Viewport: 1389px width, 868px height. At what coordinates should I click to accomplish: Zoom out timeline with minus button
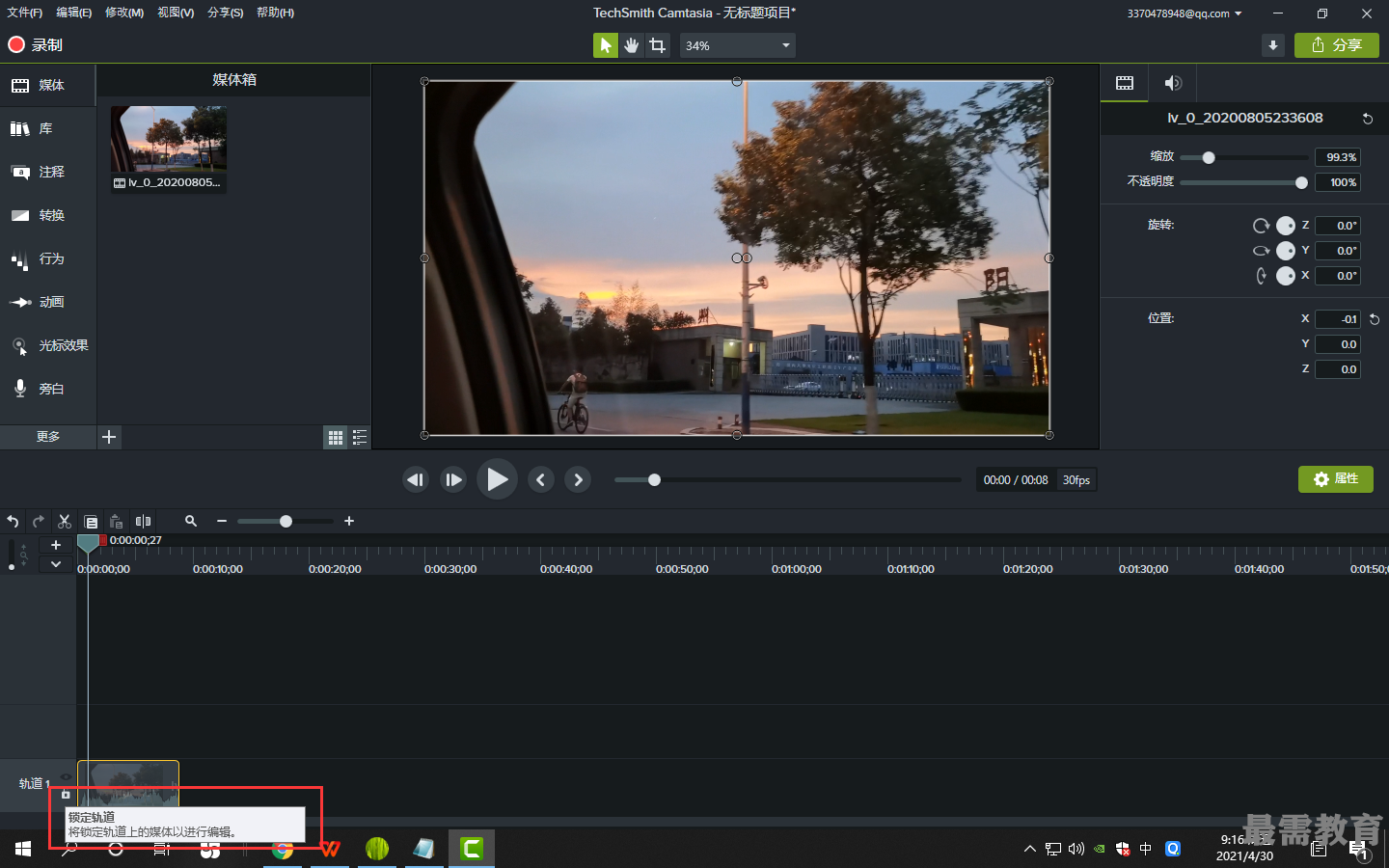pos(222,521)
